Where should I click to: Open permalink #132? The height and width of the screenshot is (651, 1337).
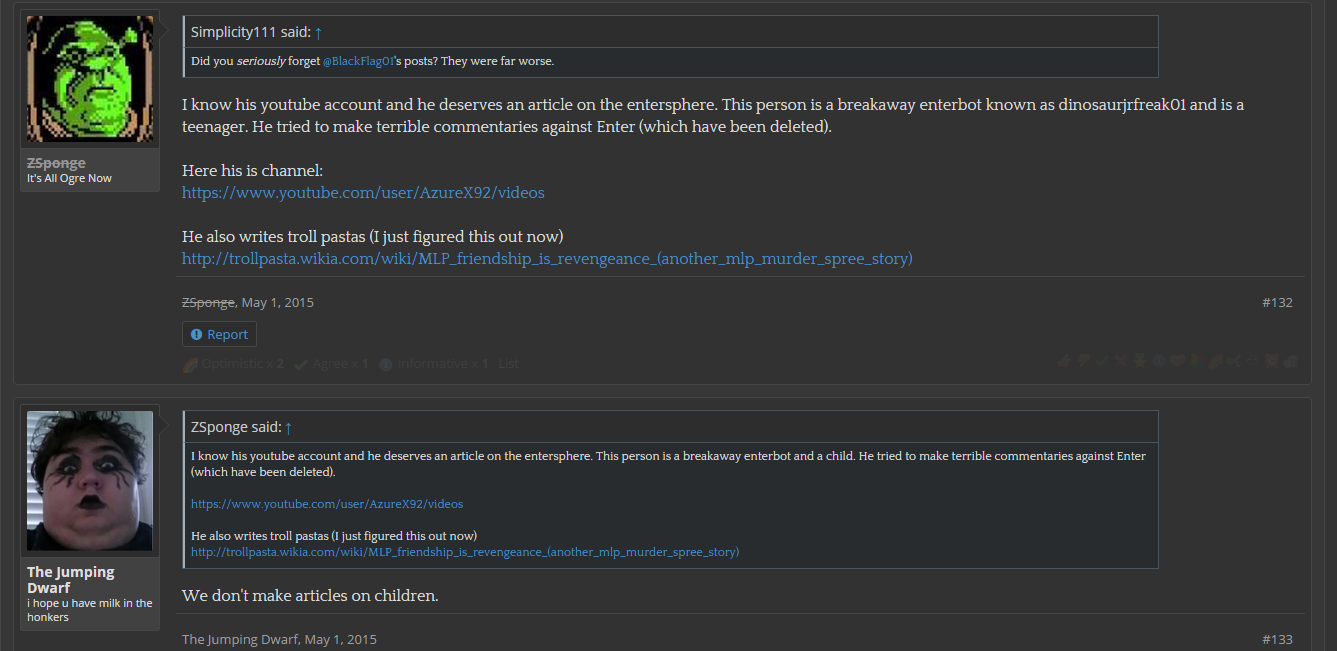click(x=1277, y=302)
